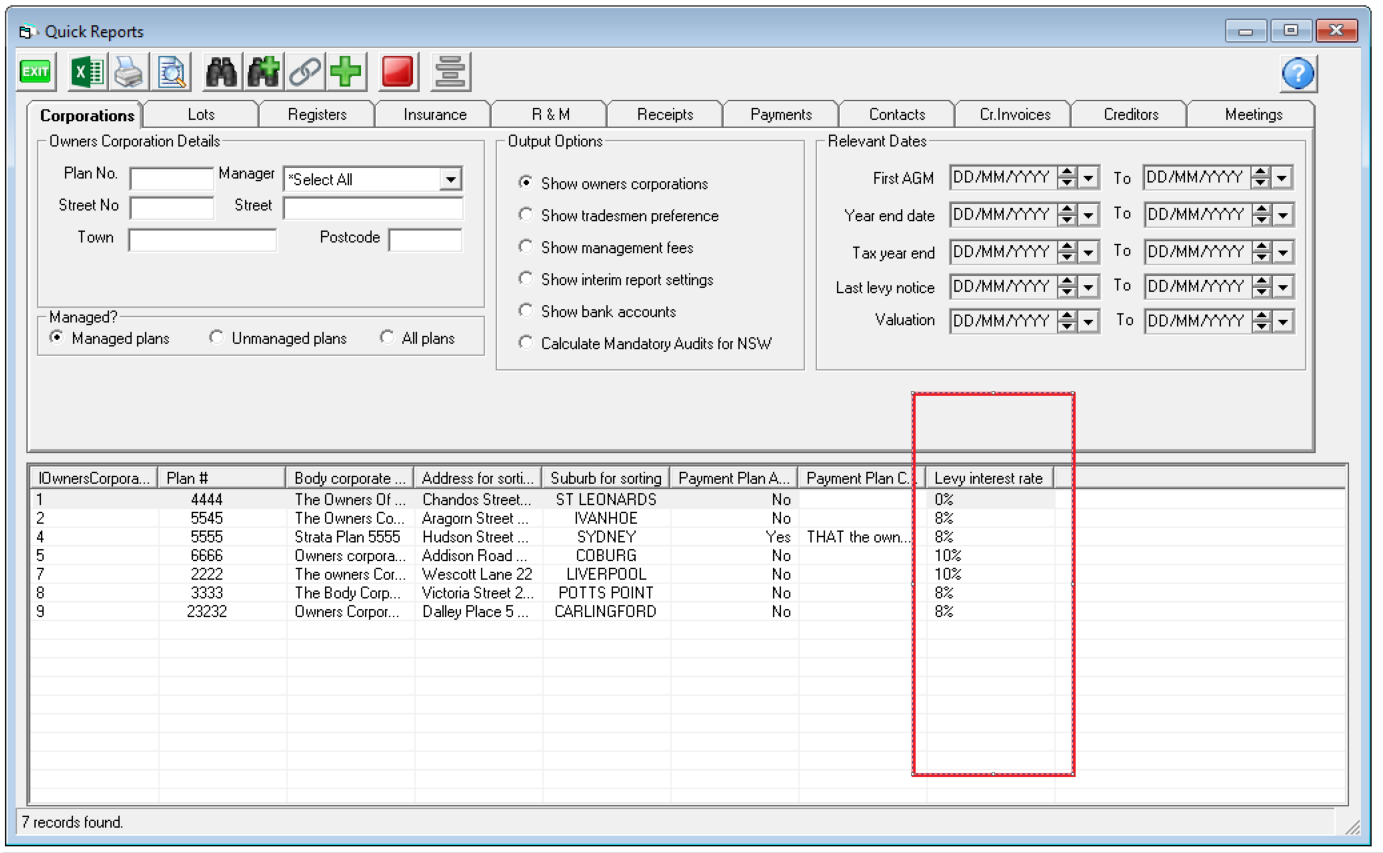The image size is (1383, 853).
Task: Click the green Exit toolbar icon
Action: point(36,72)
